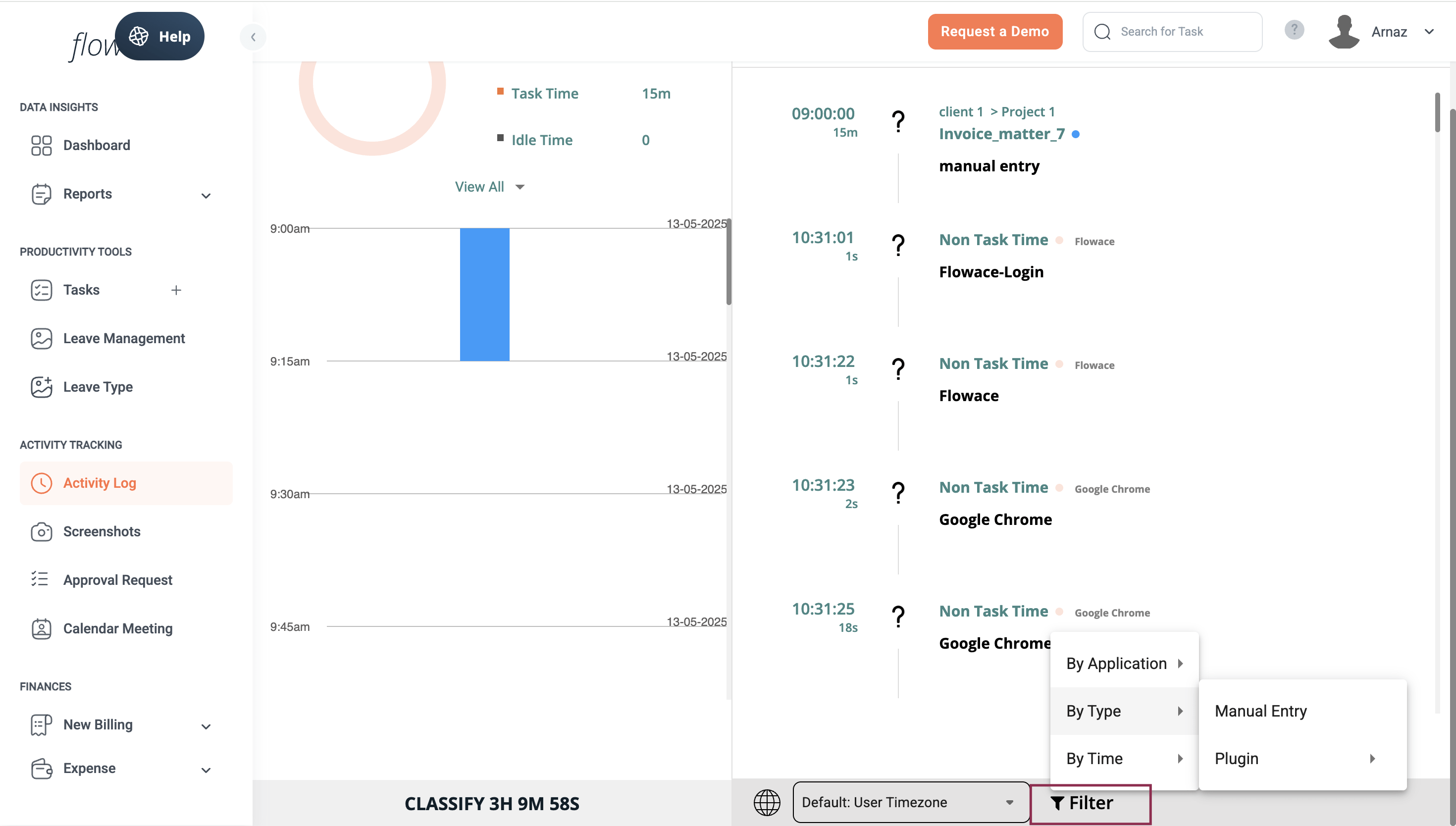Click the funnel icon on Filter
The image size is (1456, 826).
pyautogui.click(x=1057, y=803)
